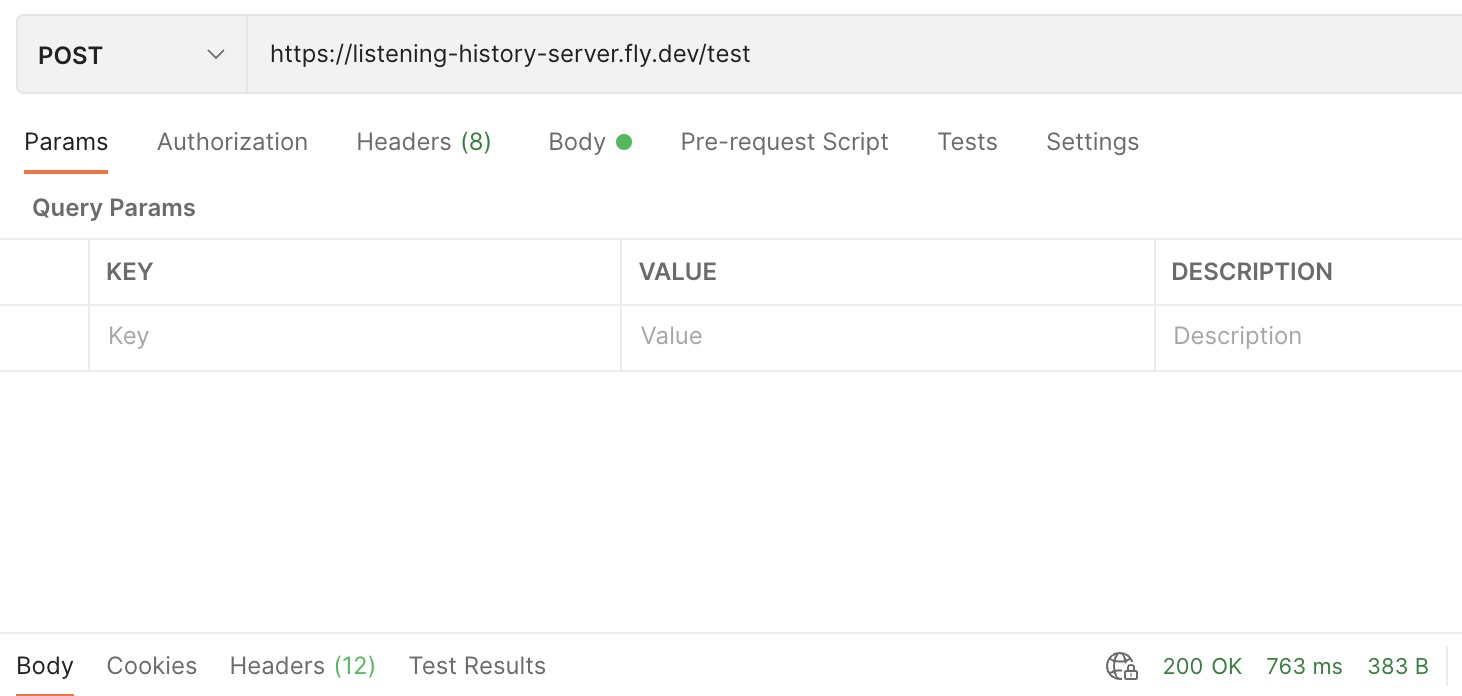This screenshot has width=1462, height=696.
Task: View the response Headers (12) tab
Action: pos(302,666)
